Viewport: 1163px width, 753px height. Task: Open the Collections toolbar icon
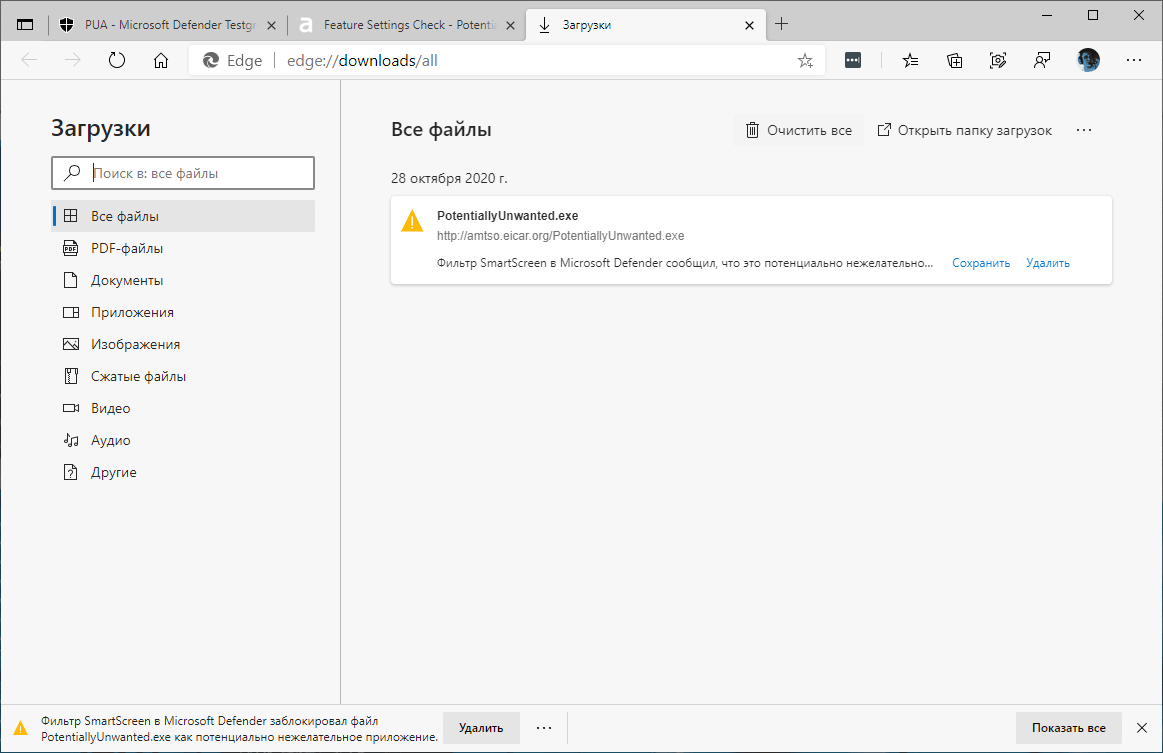point(955,60)
